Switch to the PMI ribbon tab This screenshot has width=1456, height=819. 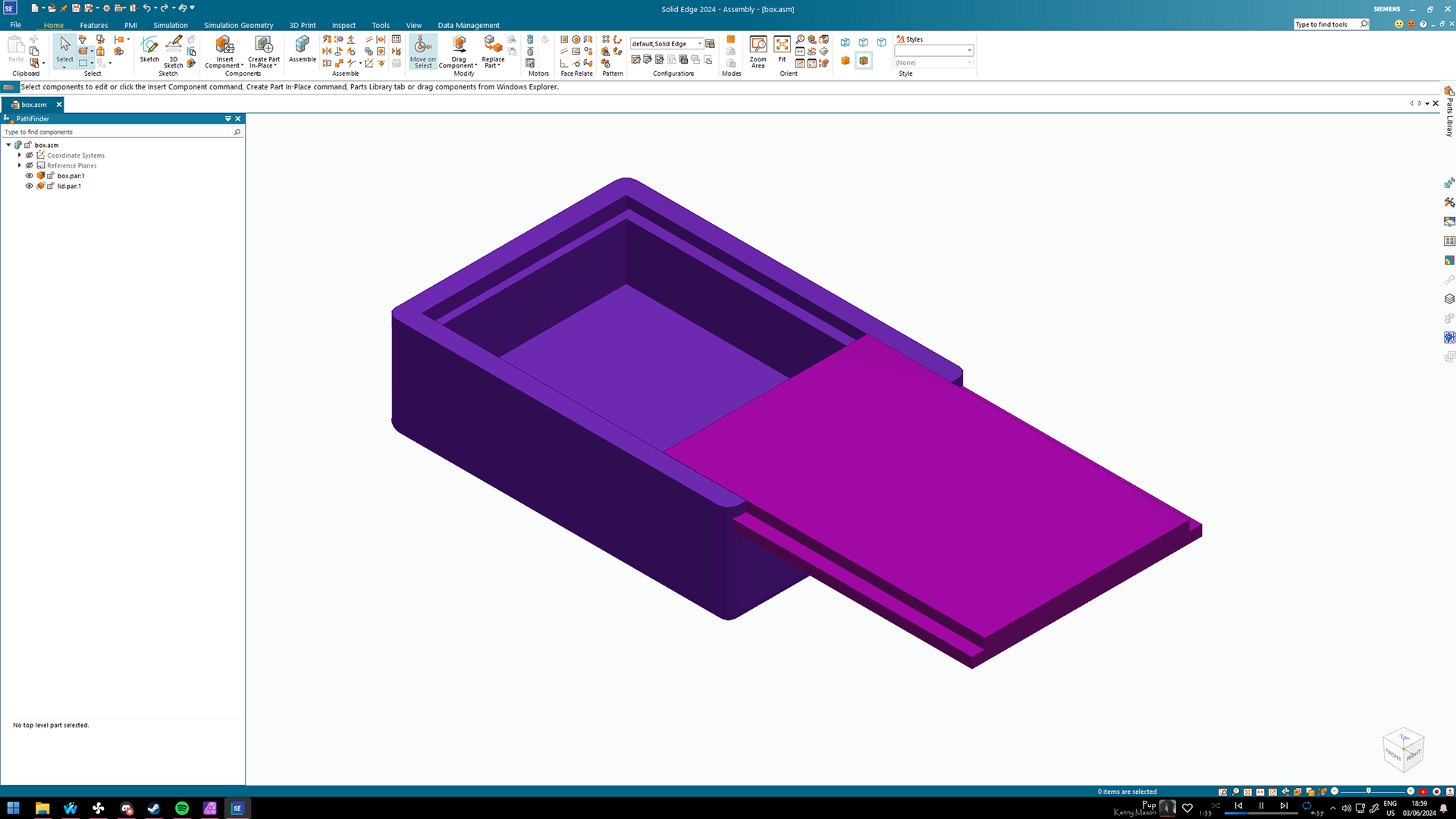tap(131, 25)
